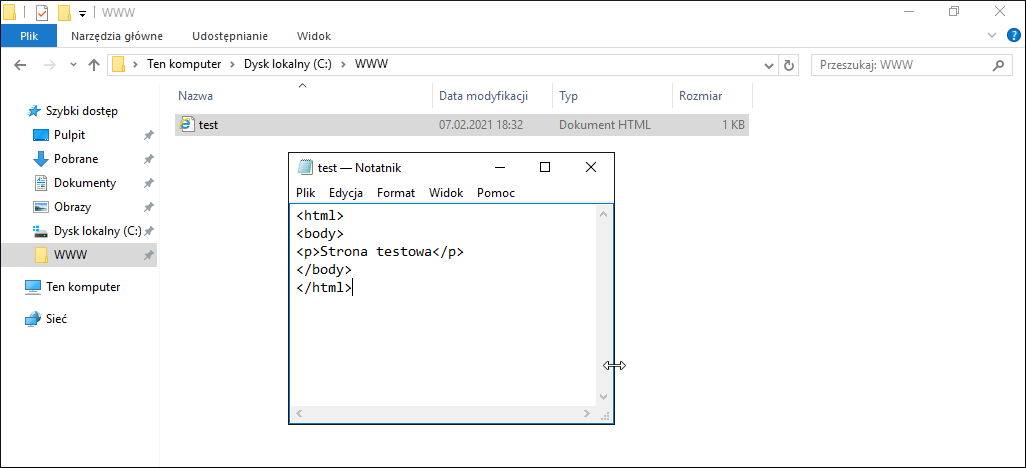Click the blue Plik button
Viewport: 1026px width, 468px height.
click(29, 37)
